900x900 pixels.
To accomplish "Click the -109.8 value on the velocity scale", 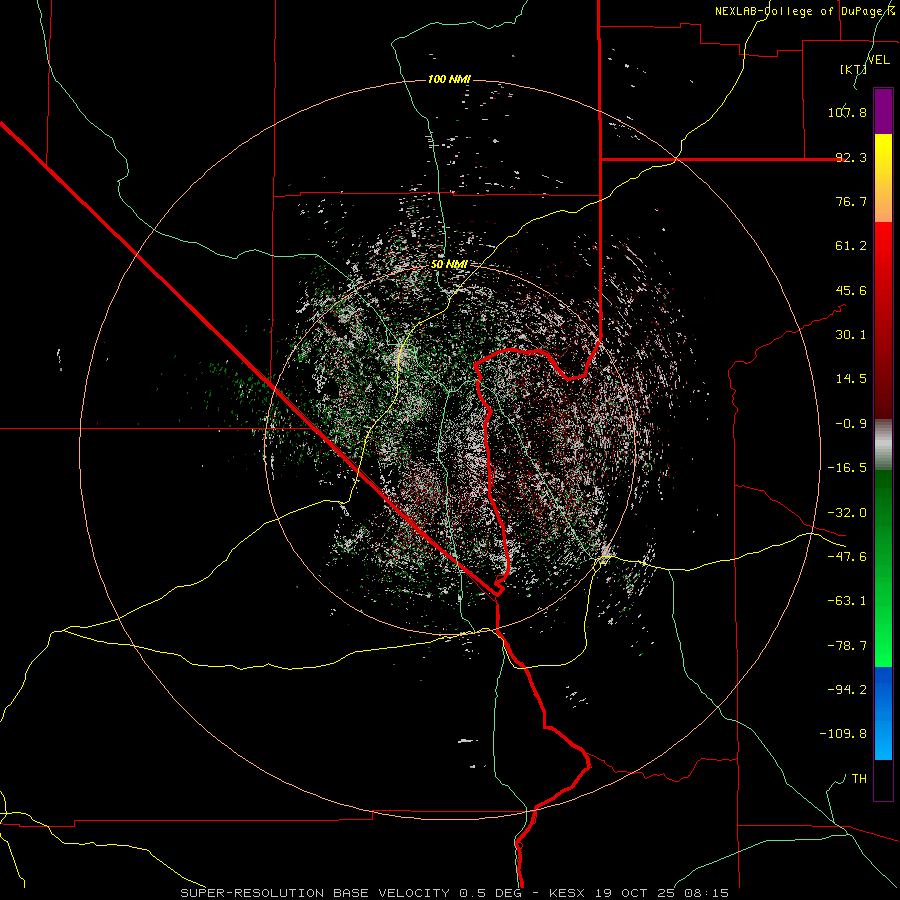I will [843, 734].
